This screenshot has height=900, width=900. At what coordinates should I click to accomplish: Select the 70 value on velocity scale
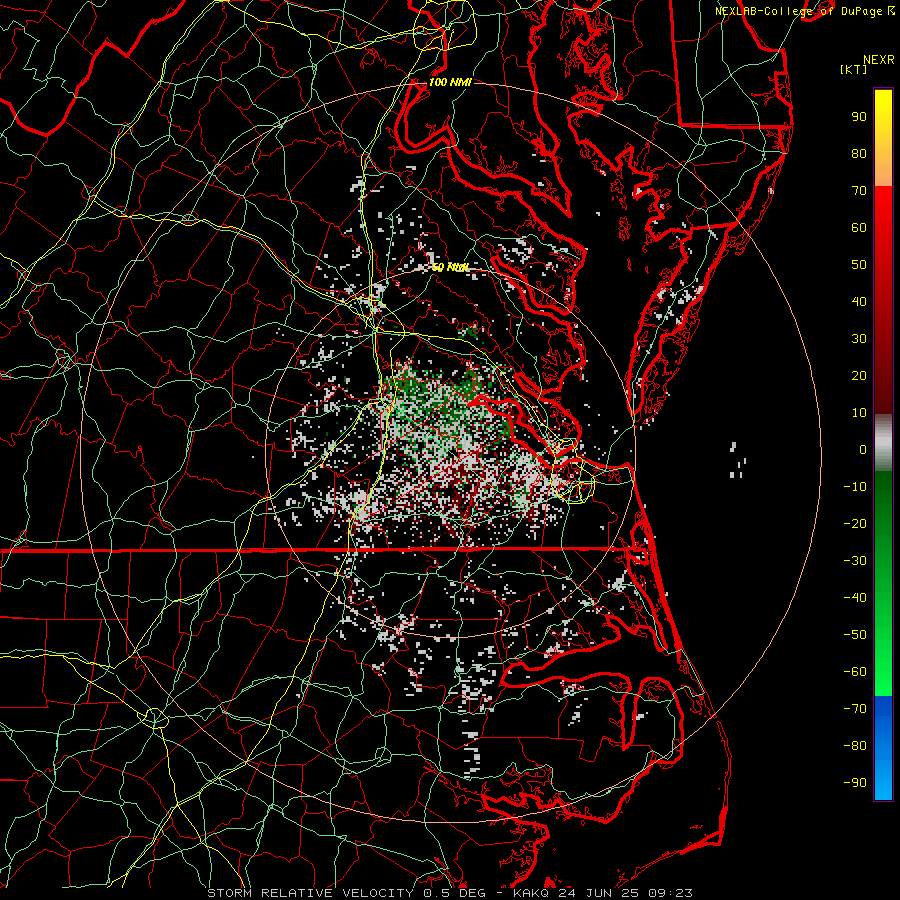tap(859, 191)
